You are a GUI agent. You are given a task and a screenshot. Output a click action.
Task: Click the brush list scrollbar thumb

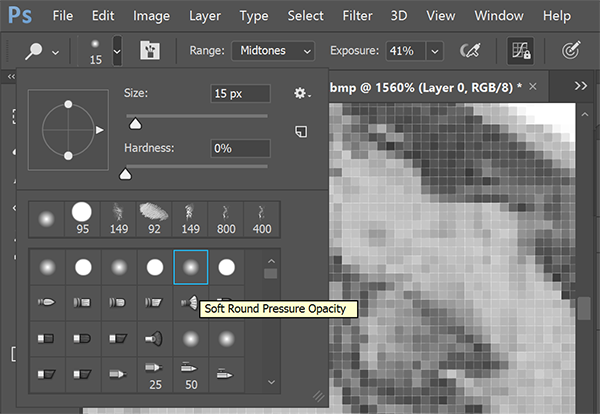[271, 274]
